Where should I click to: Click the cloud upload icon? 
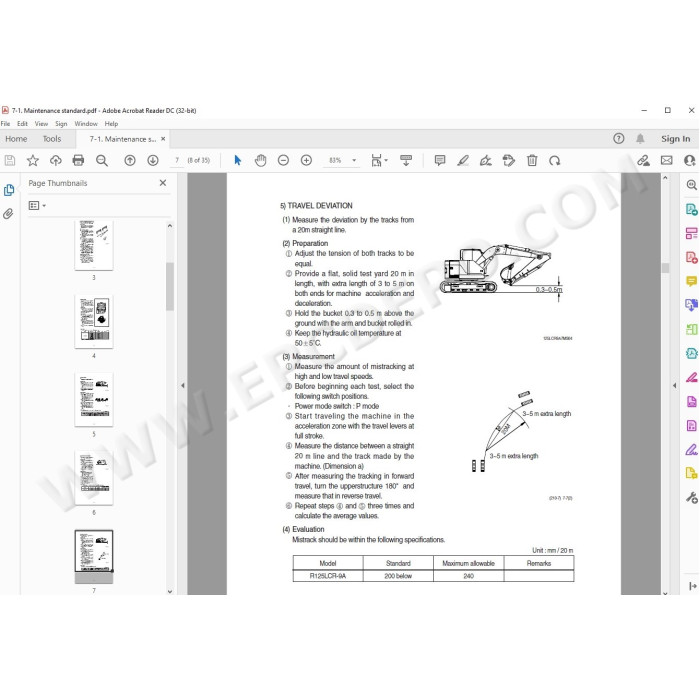pos(56,160)
